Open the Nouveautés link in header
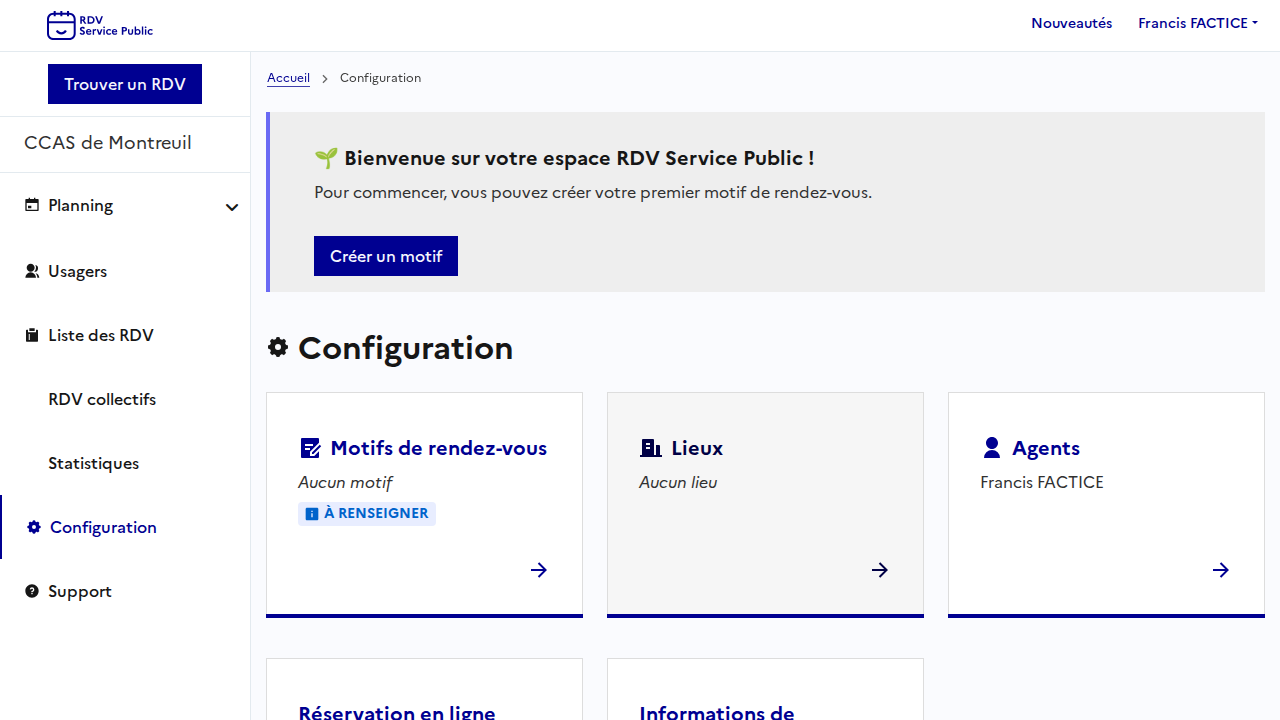 (1071, 23)
